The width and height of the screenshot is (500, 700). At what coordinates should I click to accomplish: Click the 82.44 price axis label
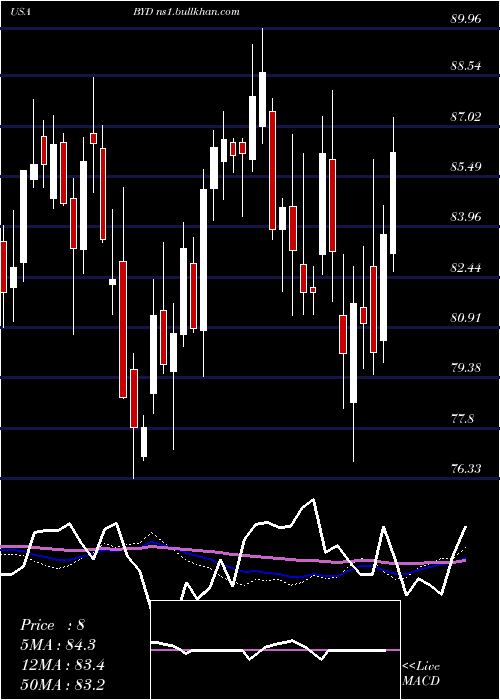(x=467, y=268)
